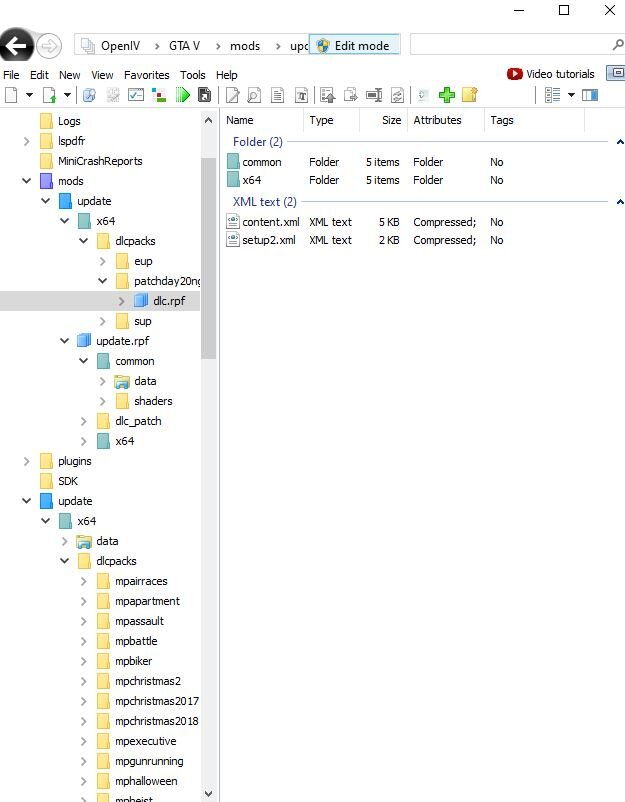Viewport: 625px width, 802px height.
Task: Click the tree panel scrollbar down arrow
Action: pyautogui.click(x=208, y=793)
